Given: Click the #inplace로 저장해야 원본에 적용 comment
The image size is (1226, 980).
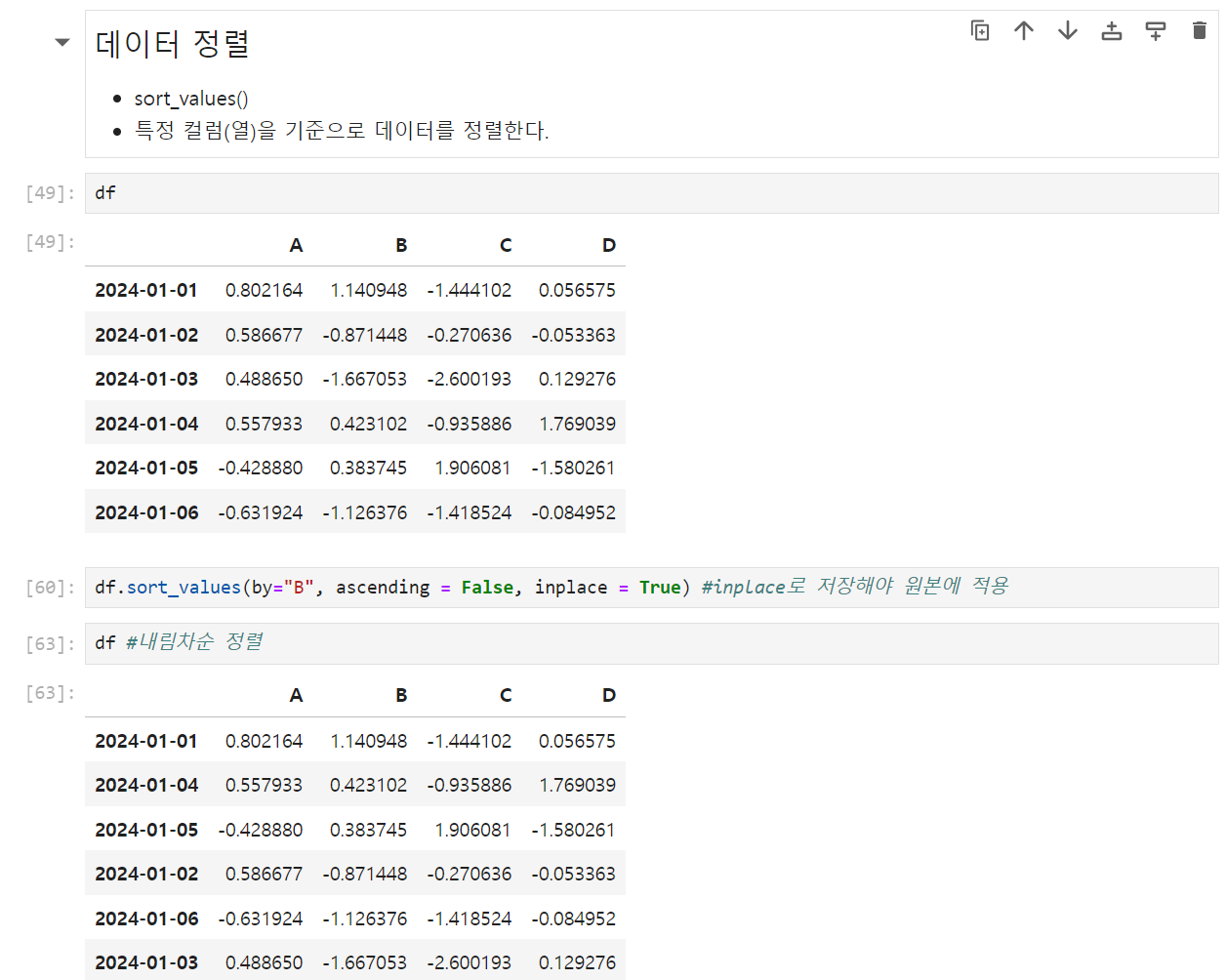Looking at the screenshot, I should click(x=855, y=587).
